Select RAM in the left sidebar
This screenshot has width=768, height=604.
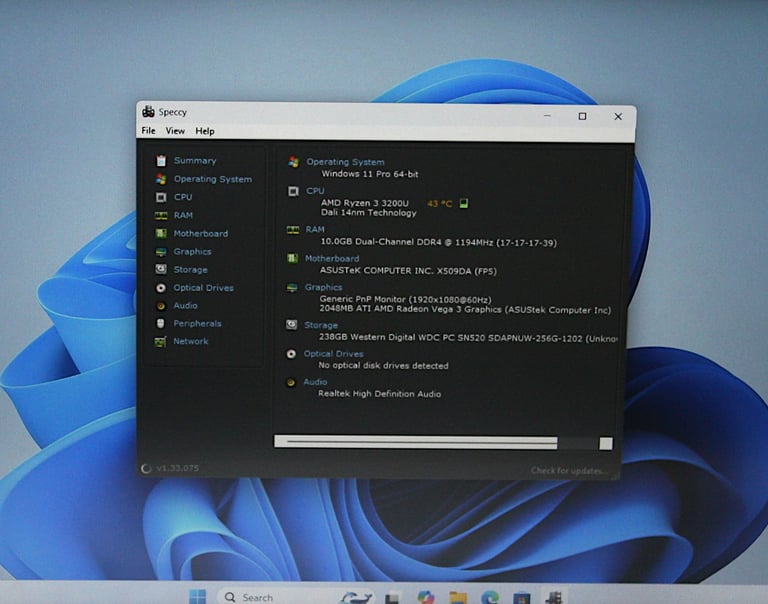(x=183, y=215)
